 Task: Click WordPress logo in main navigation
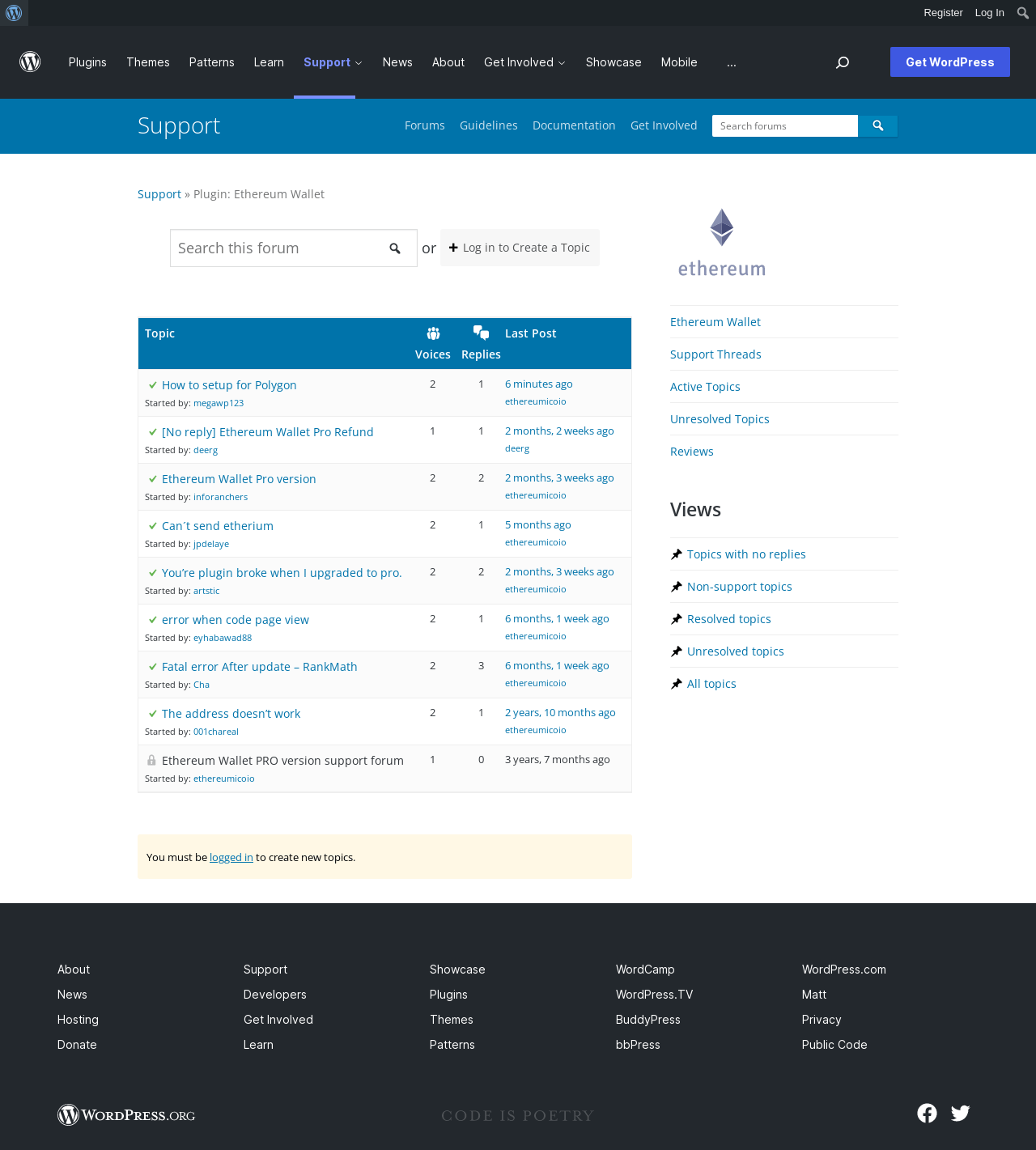tap(30, 62)
